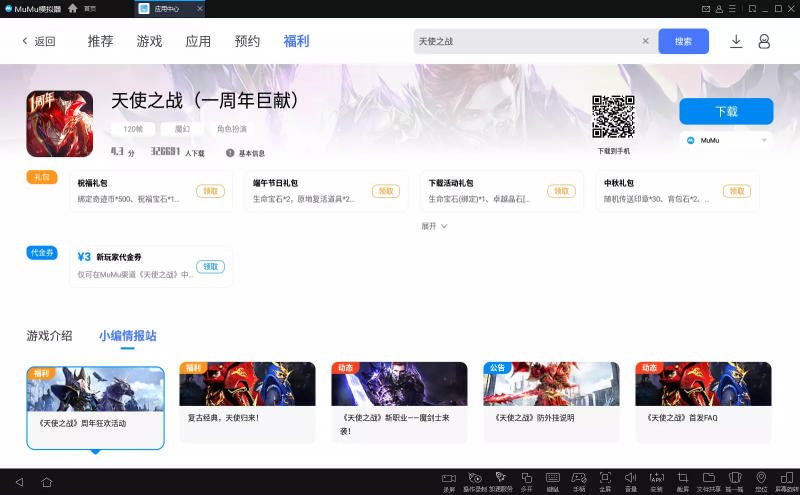
Task: Switch to the 推荐 tab
Action: click(x=101, y=41)
